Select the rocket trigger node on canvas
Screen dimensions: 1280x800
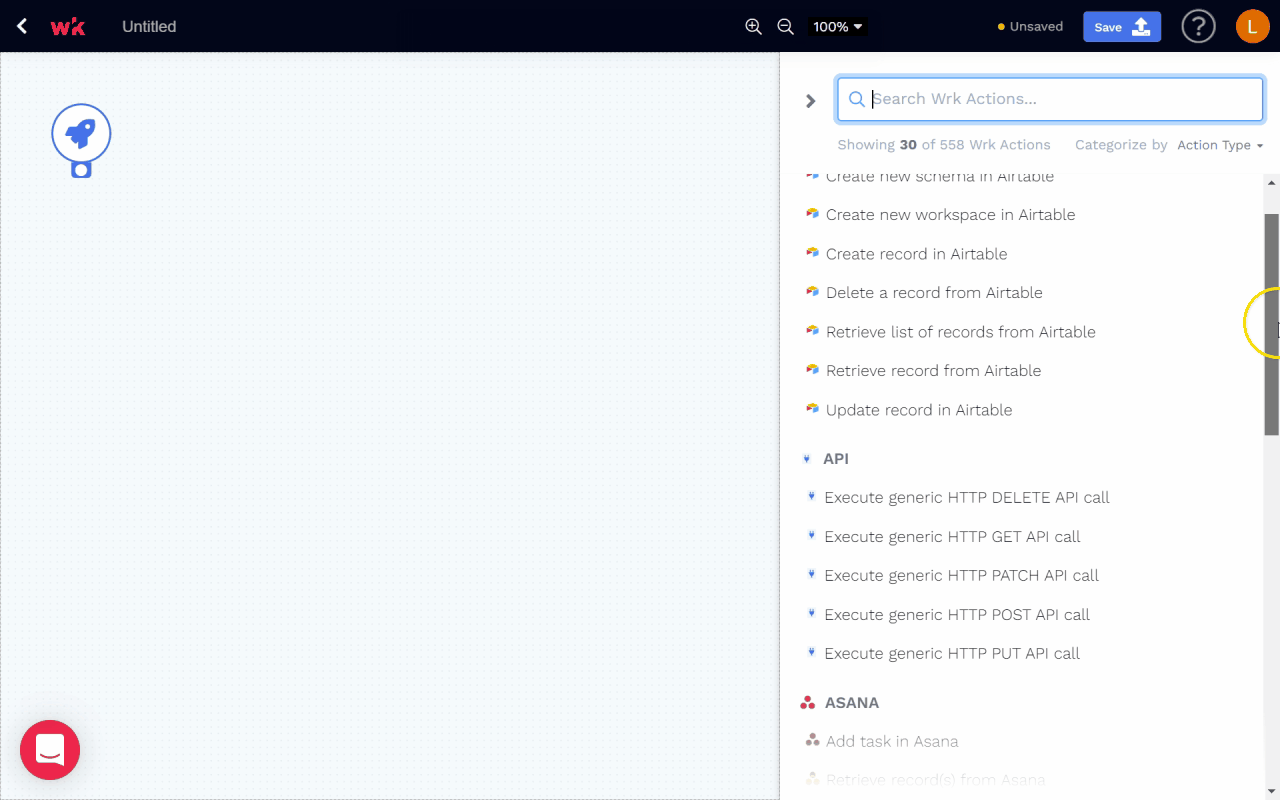click(x=81, y=133)
